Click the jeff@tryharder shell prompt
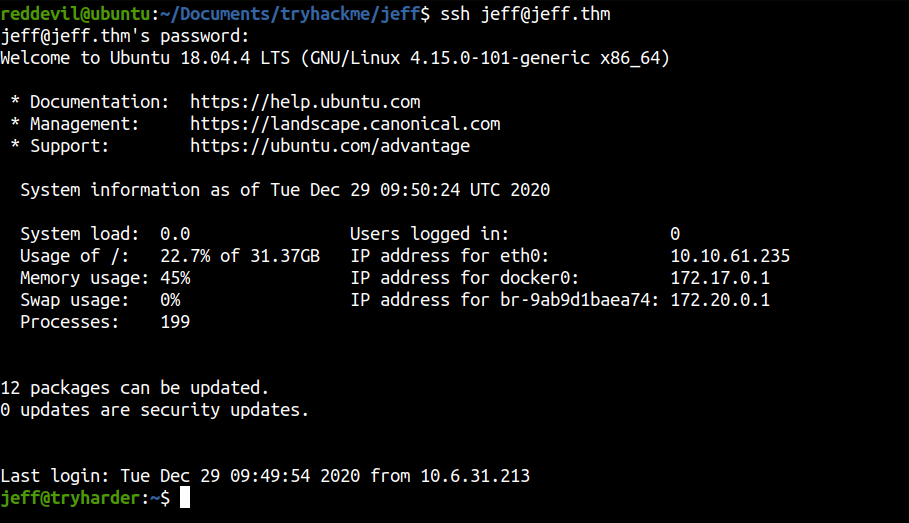Screen dimensions: 909x523 click(70, 497)
